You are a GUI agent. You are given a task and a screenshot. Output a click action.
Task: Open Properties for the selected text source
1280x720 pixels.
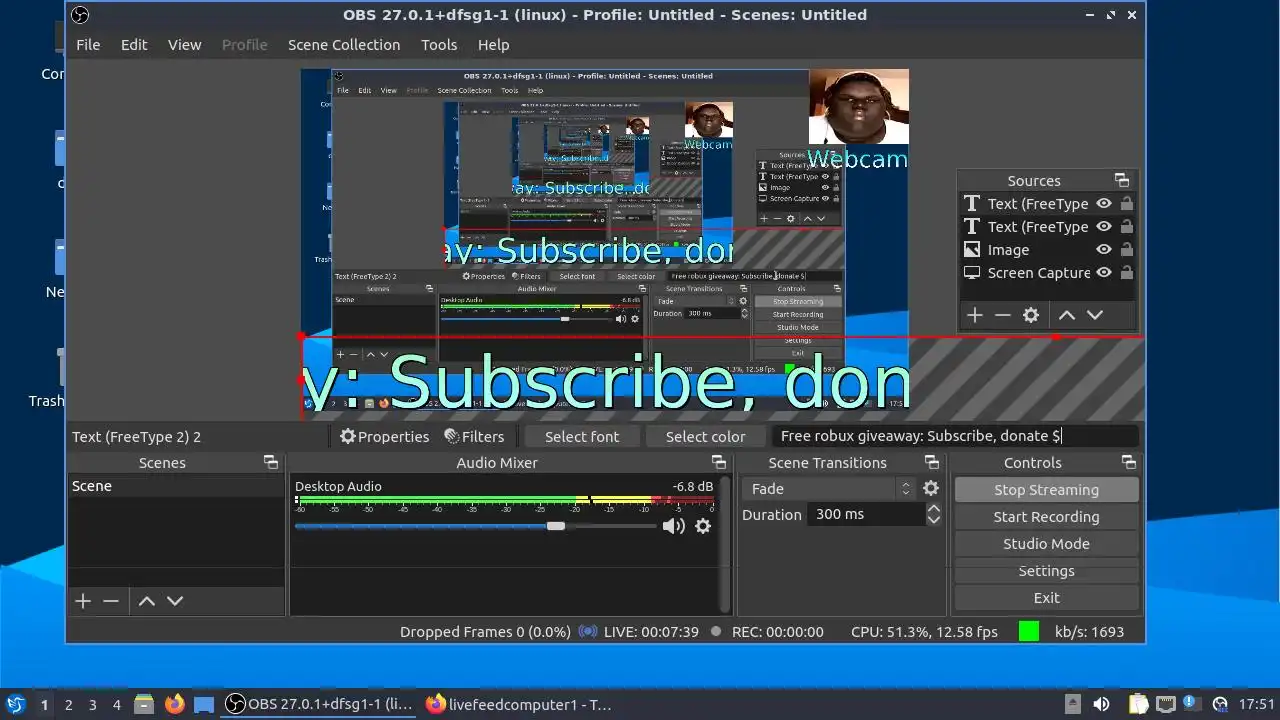click(x=384, y=436)
